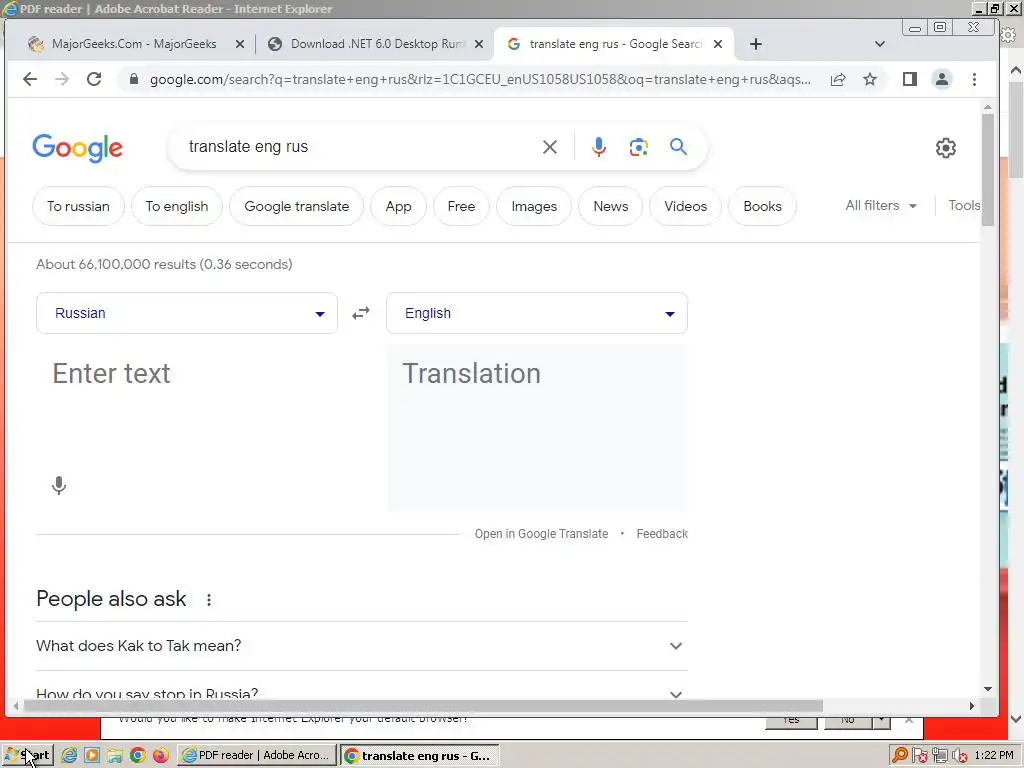Select the App filter chip
Screen dimensions: 1024x768
(398, 206)
